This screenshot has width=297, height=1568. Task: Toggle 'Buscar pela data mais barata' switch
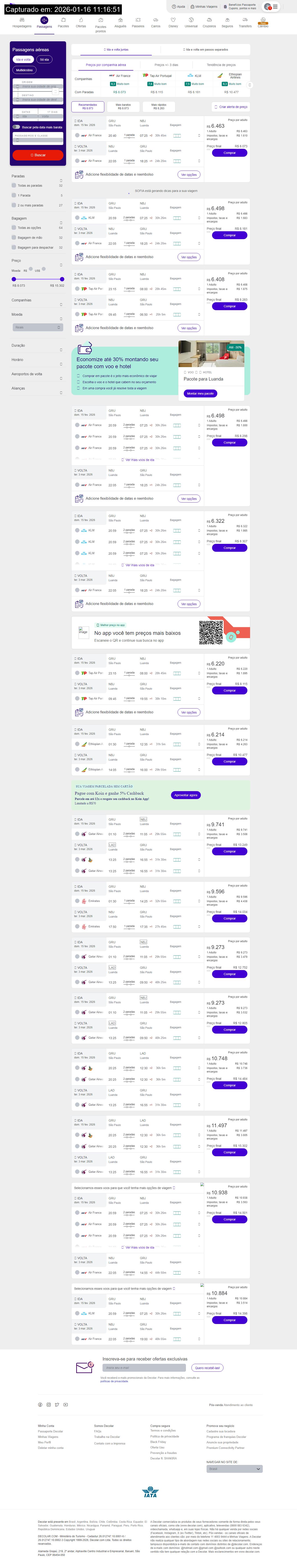tap(16, 127)
